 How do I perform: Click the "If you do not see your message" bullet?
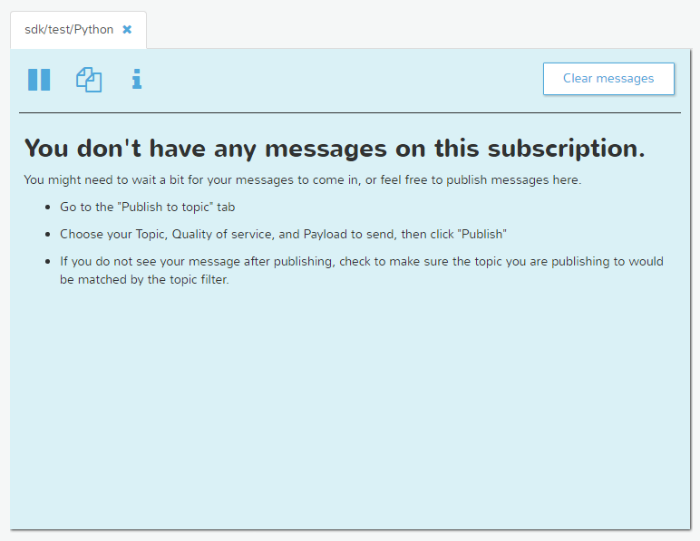362,270
